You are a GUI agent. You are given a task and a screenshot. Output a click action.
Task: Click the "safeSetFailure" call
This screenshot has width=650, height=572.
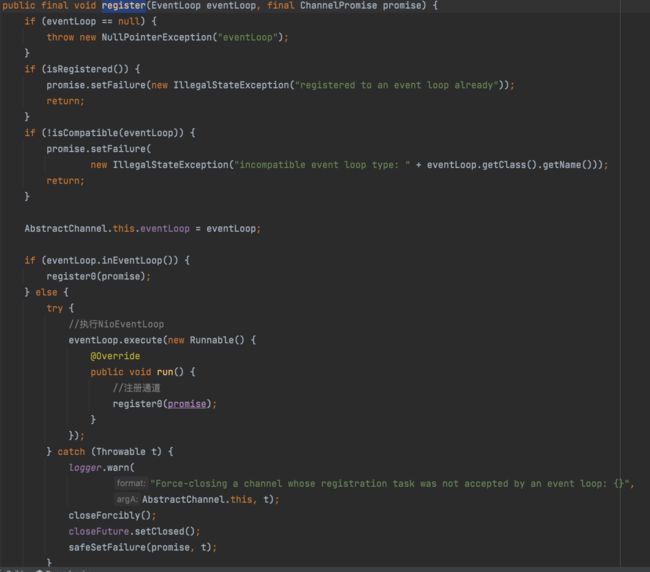coord(107,548)
